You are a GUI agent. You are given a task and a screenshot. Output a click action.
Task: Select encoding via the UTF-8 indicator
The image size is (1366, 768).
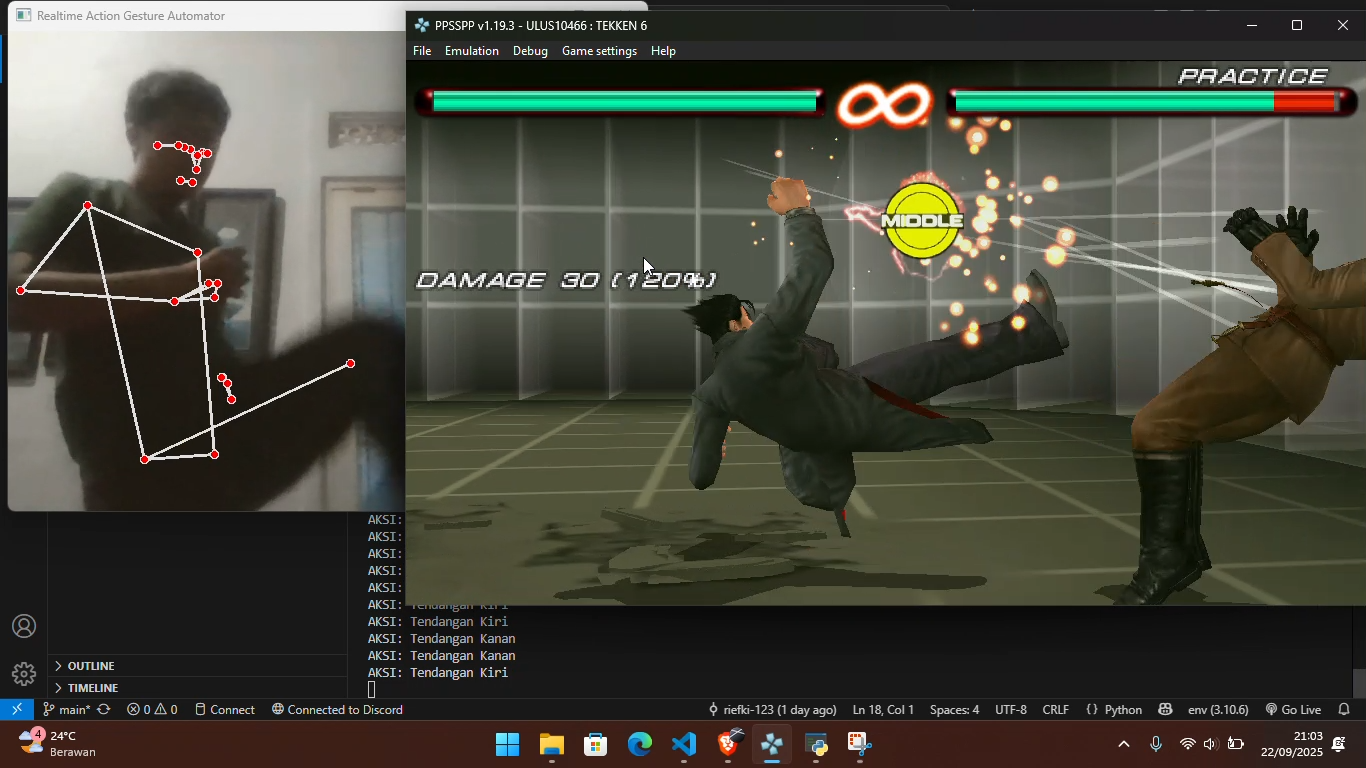click(1011, 710)
